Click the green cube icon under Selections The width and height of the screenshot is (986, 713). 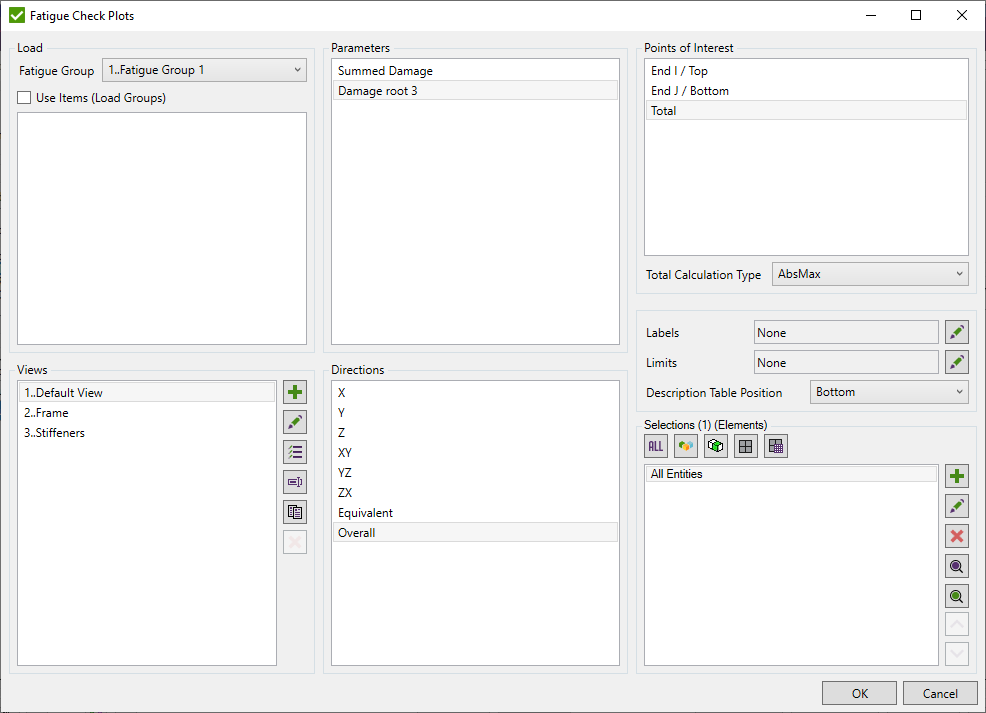coord(716,446)
